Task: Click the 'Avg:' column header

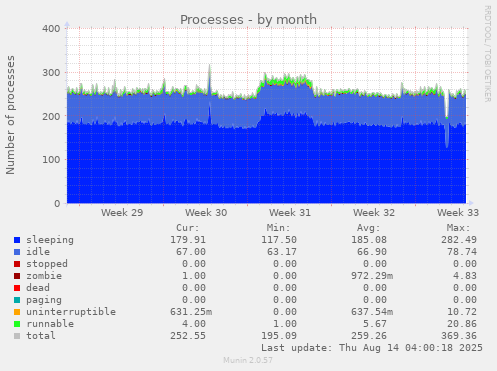Action: click(368, 228)
